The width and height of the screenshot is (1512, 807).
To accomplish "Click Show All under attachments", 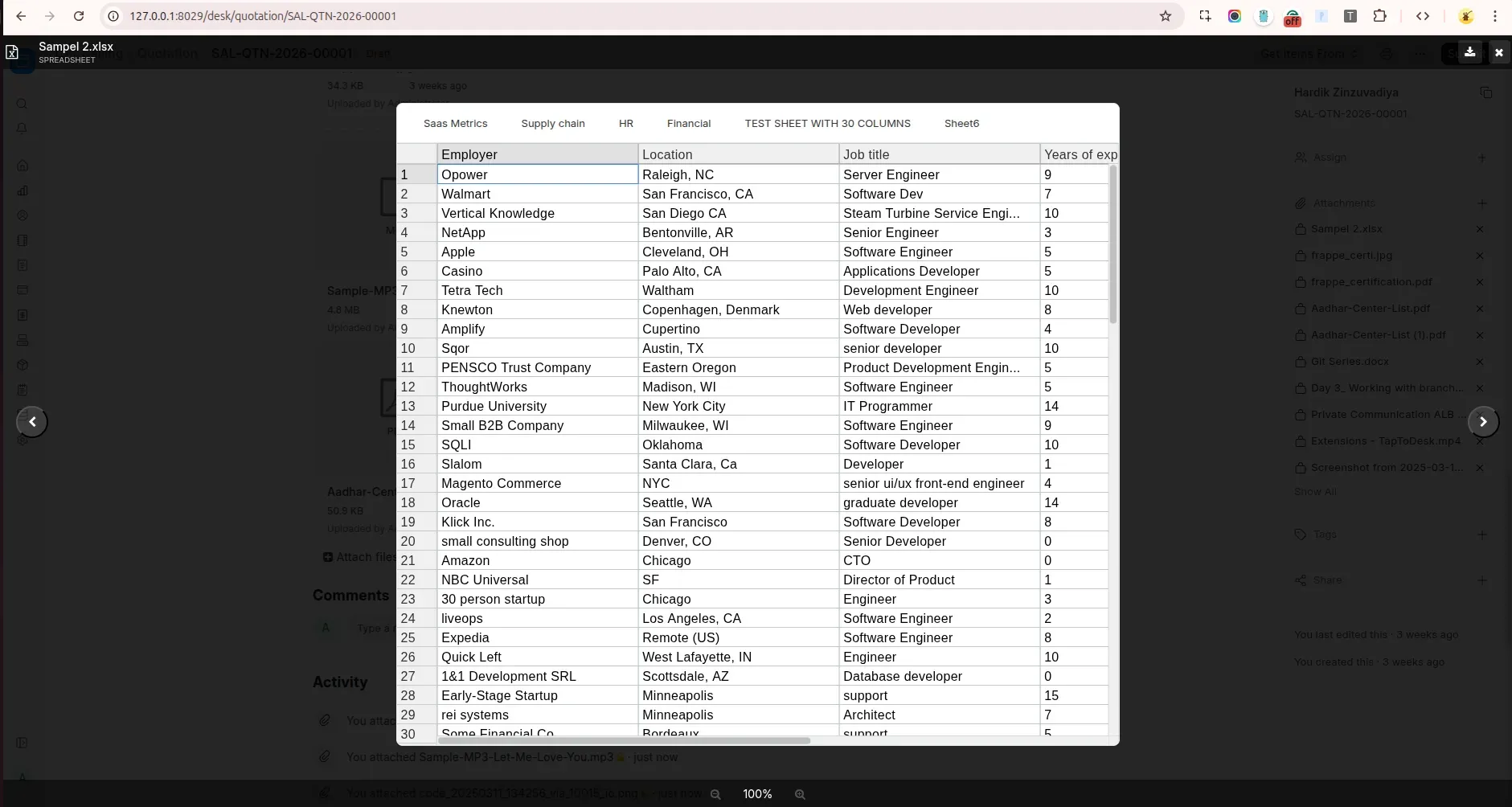I will tap(1315, 492).
